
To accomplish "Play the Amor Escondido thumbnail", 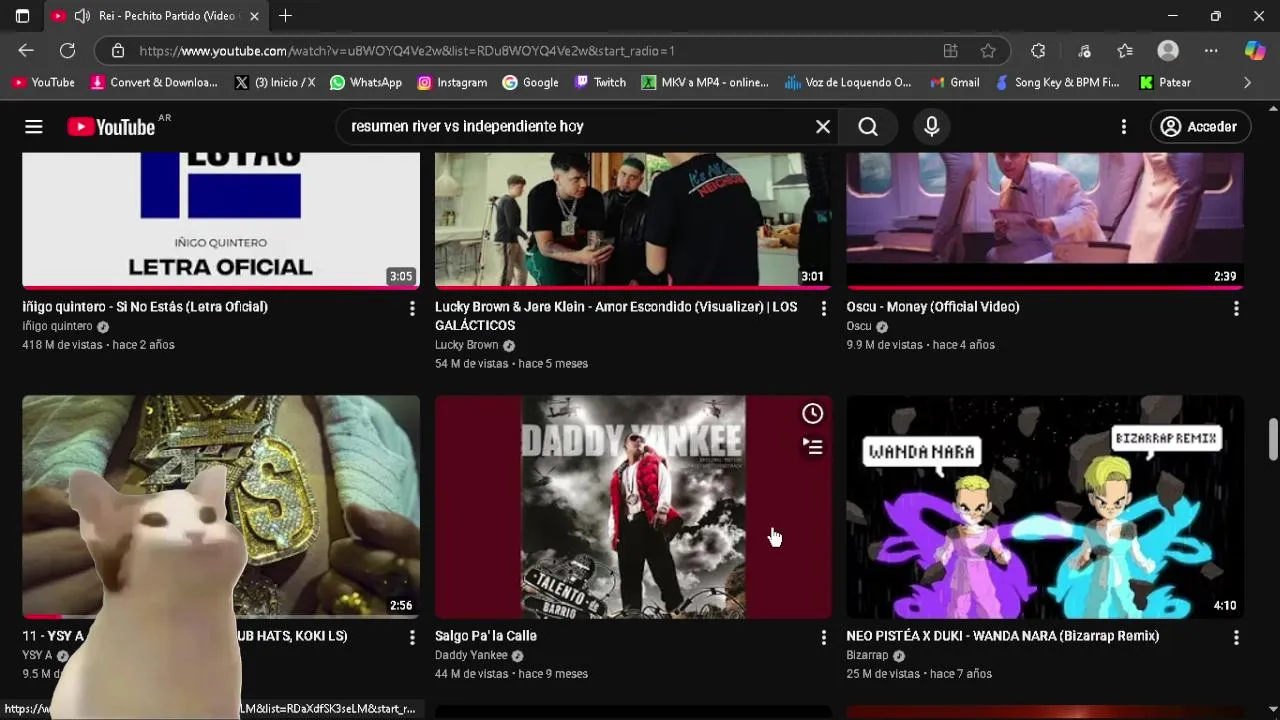I will (633, 220).
